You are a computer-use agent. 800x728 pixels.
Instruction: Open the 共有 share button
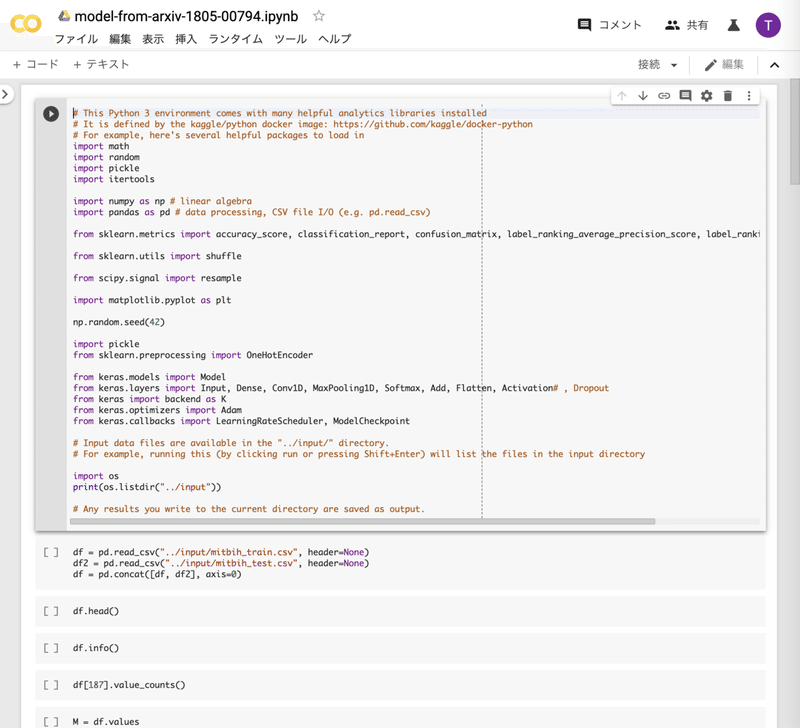pyautogui.click(x=687, y=25)
